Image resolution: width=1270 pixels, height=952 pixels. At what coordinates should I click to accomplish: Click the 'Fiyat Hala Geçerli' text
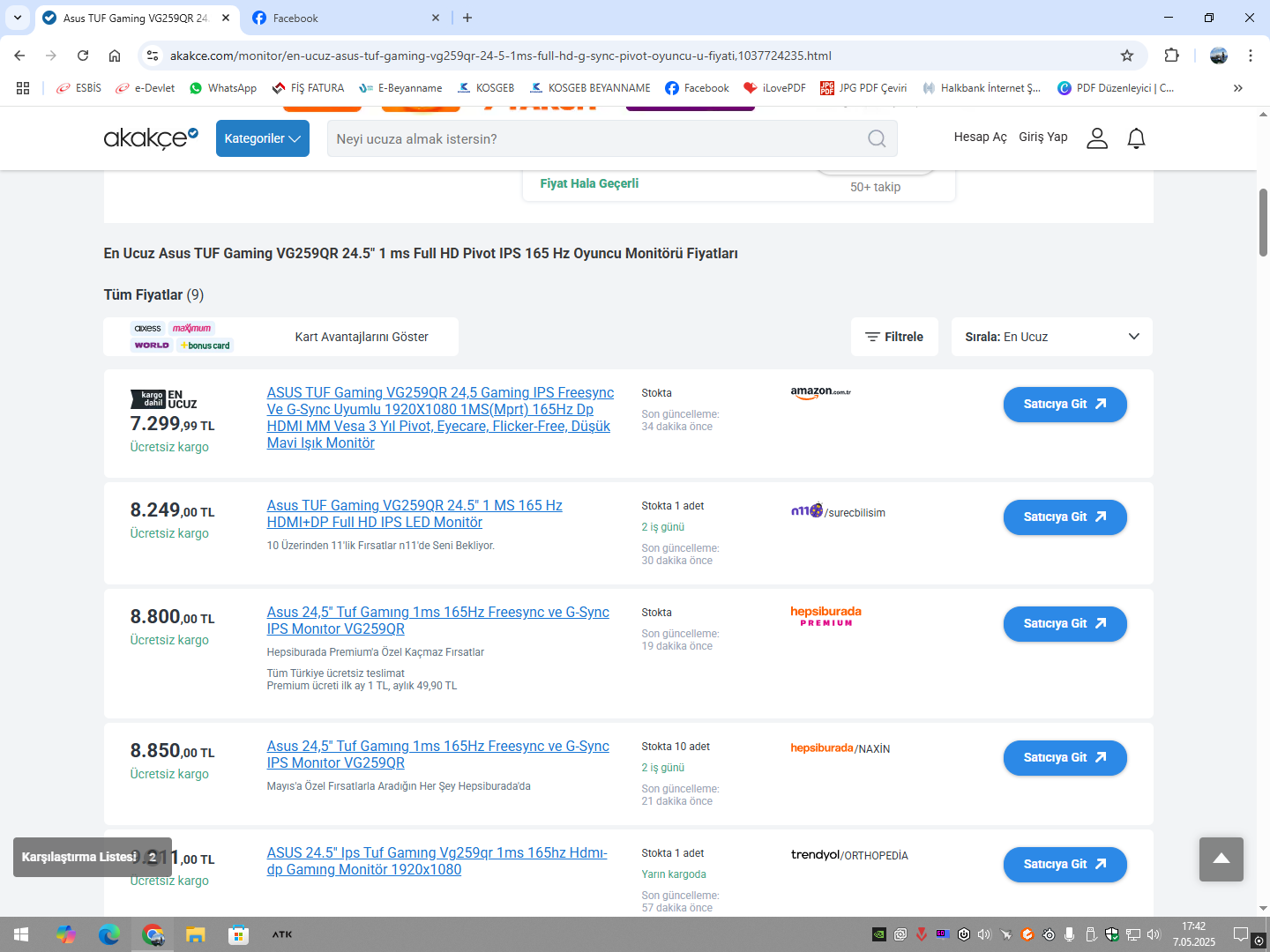[x=589, y=183]
